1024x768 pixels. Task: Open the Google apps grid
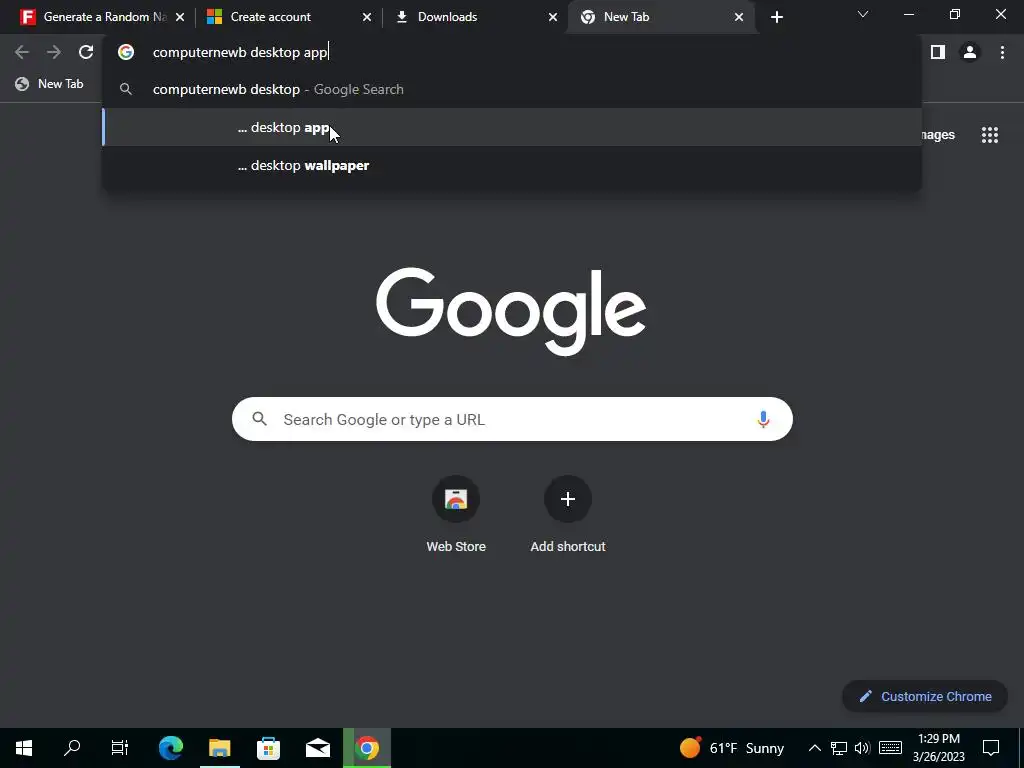[989, 135]
